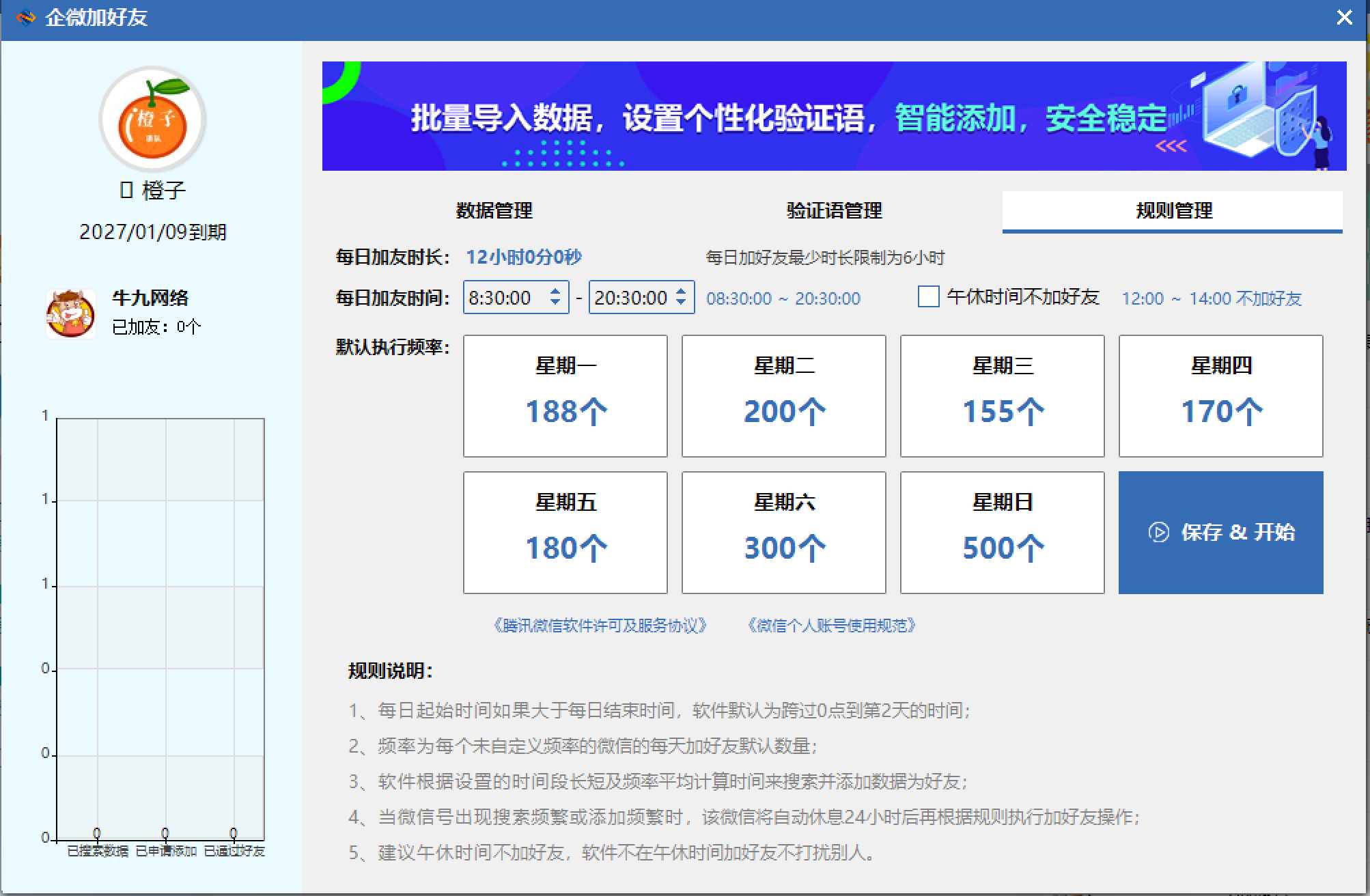Click the 牛九网络 account avatar
The width and height of the screenshot is (1370, 896).
click(70, 313)
